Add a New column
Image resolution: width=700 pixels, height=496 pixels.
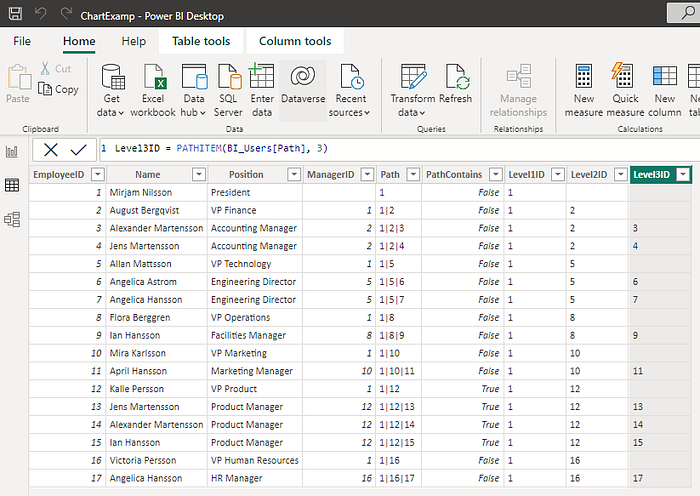click(665, 90)
